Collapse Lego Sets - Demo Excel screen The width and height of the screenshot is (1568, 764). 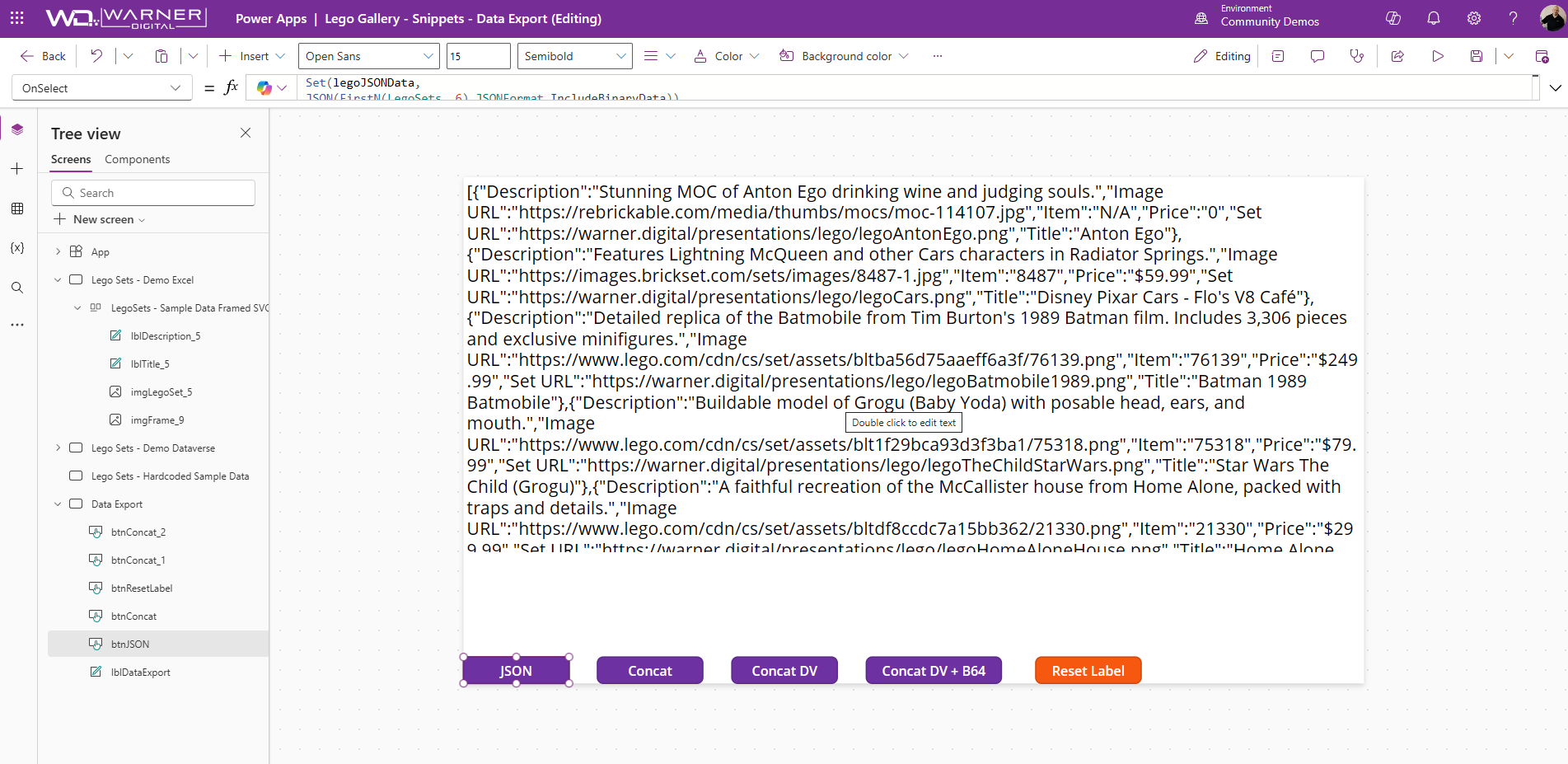(58, 279)
